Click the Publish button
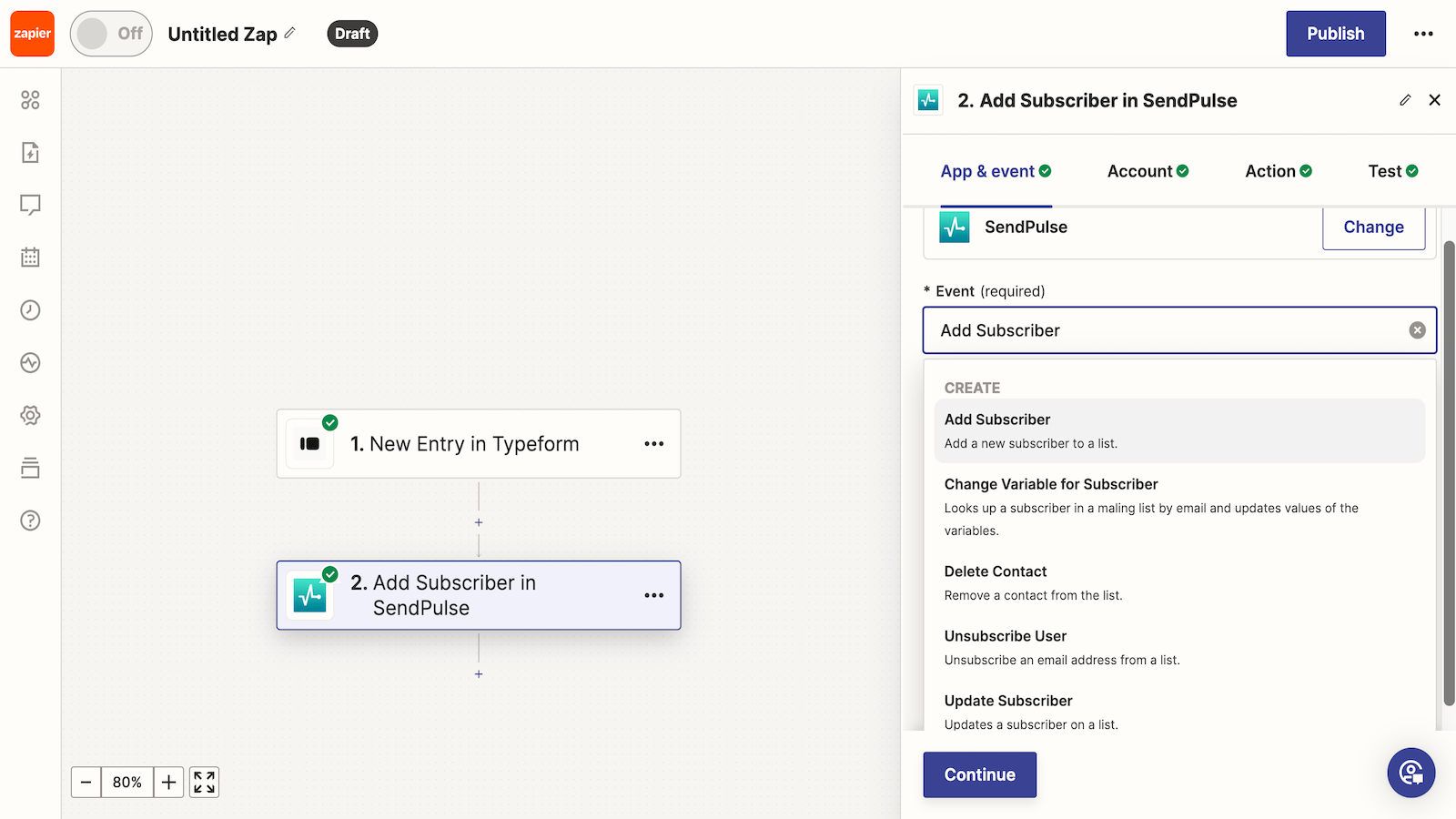The width and height of the screenshot is (1456, 819). pyautogui.click(x=1335, y=34)
